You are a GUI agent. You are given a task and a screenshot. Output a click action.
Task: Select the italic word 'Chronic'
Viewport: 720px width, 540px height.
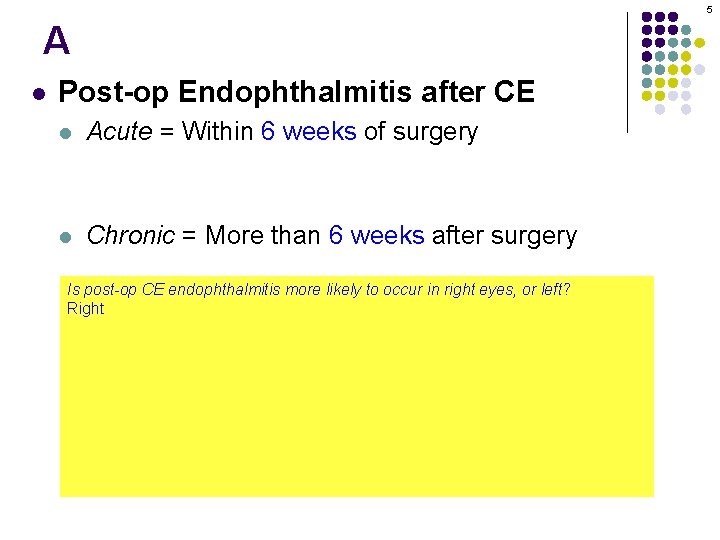(131, 236)
